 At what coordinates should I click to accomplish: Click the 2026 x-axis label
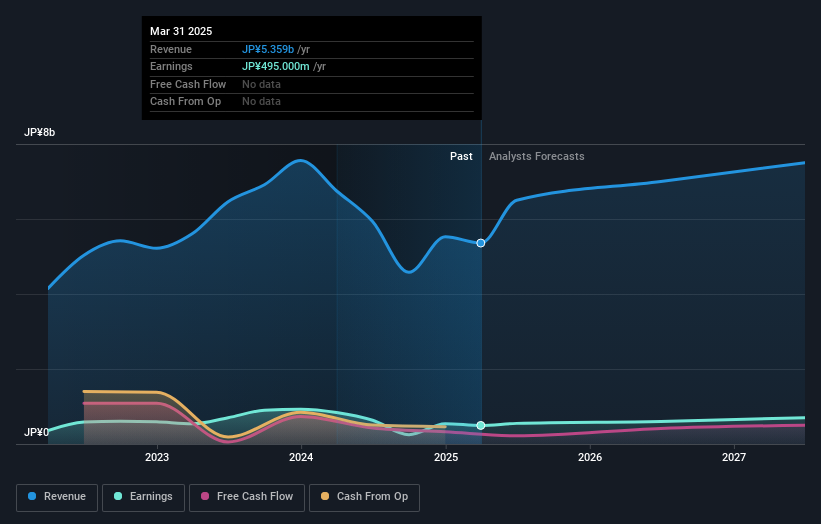[590, 457]
